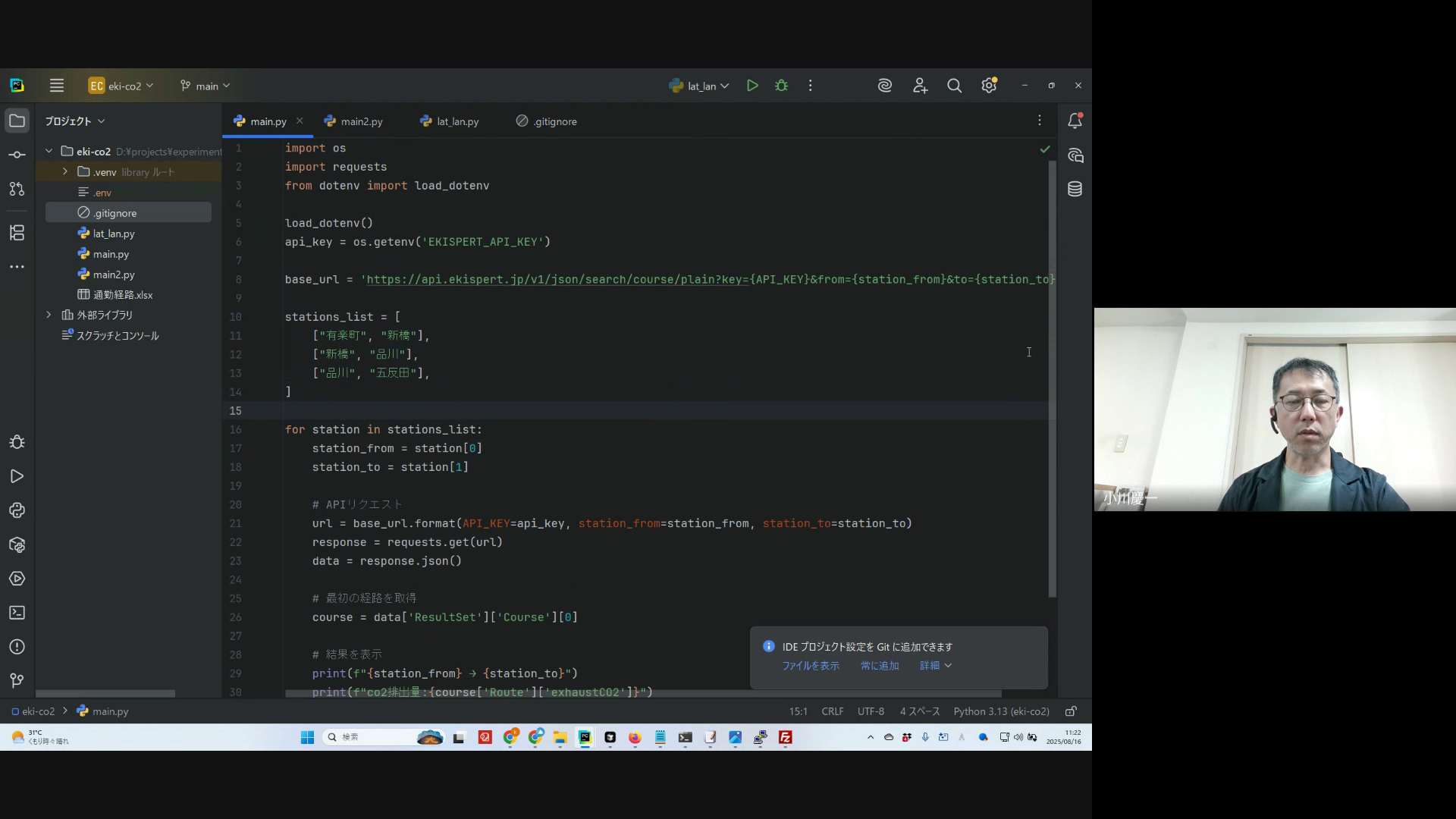Expand 外部ライブラリ node
The image size is (1456, 819).
coord(49,315)
